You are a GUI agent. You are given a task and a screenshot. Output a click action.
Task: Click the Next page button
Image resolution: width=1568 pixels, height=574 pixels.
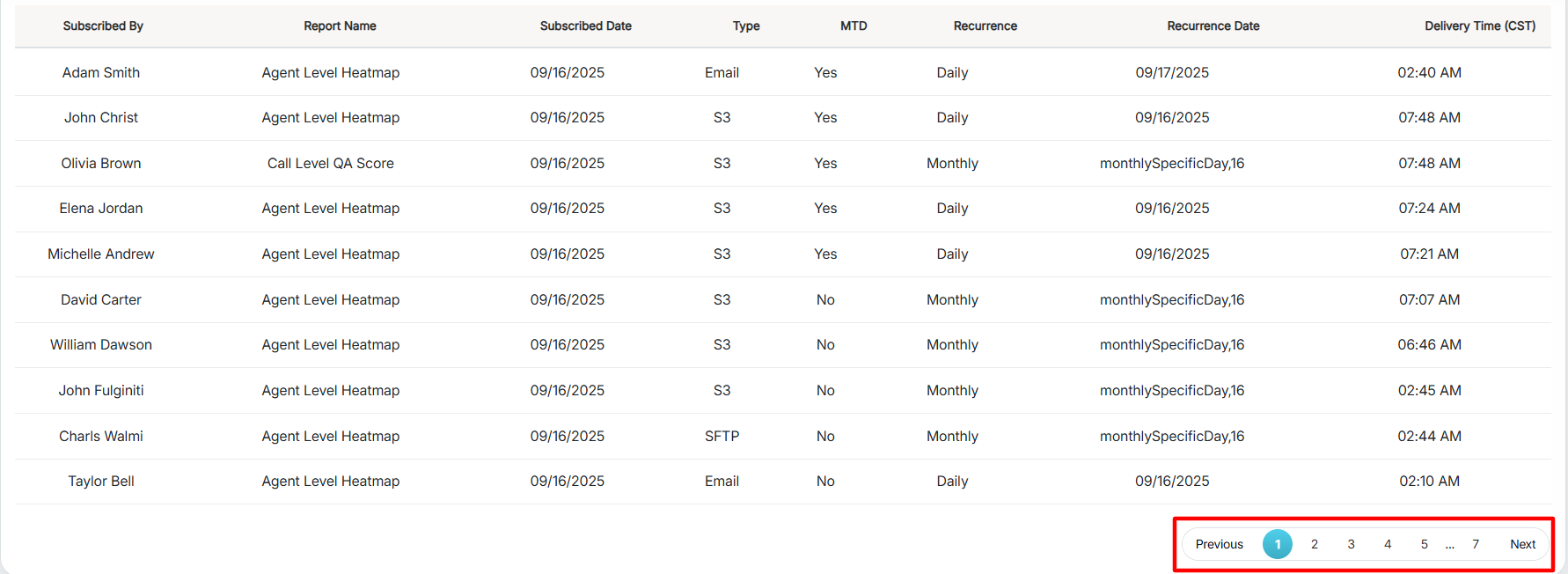point(1522,544)
